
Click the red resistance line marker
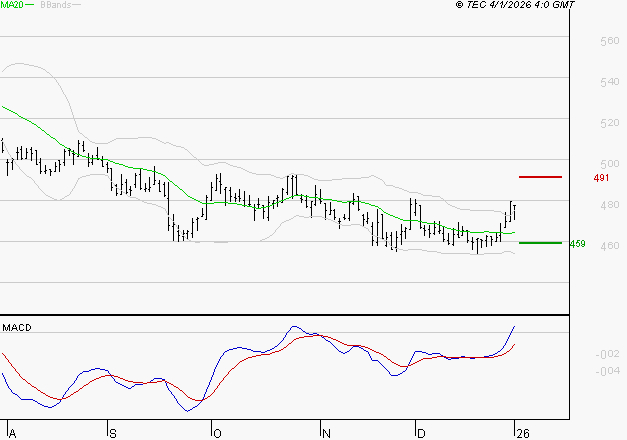click(540, 177)
